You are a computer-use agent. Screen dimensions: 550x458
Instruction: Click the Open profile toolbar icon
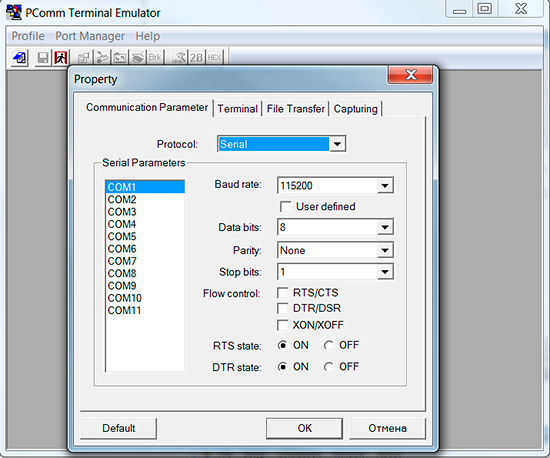(x=20, y=58)
